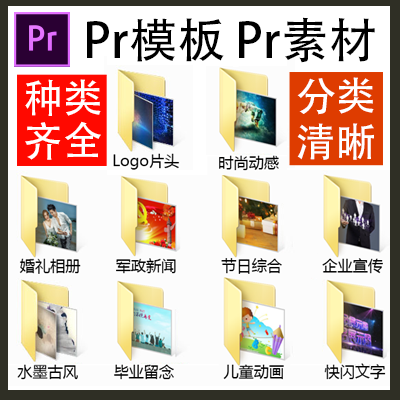Click the 节日综合 folder label text
Viewport: 400px width, 400px height.
pyautogui.click(x=252, y=266)
